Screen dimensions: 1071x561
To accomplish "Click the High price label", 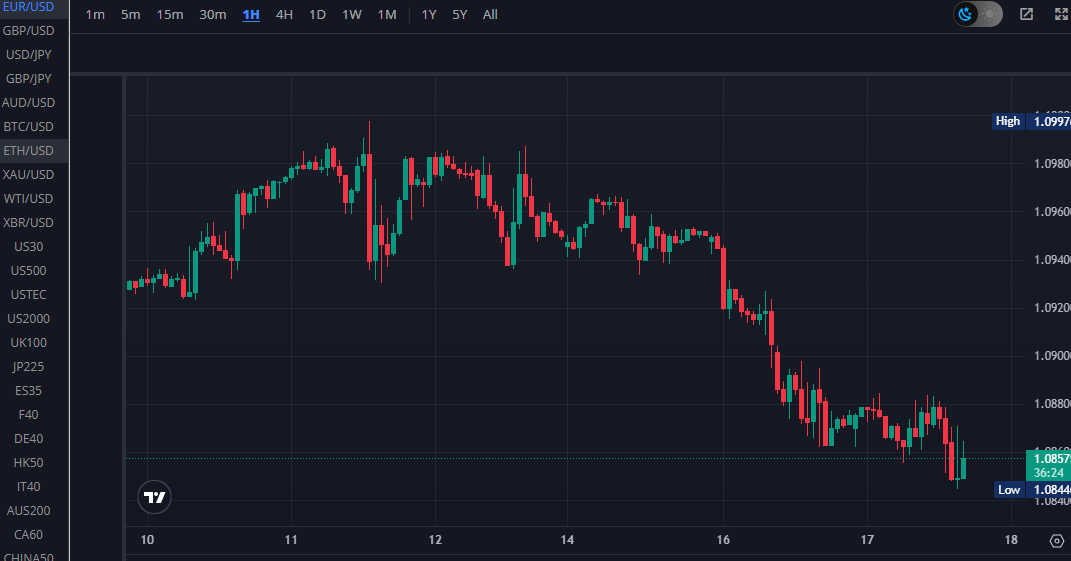I will [1007, 121].
